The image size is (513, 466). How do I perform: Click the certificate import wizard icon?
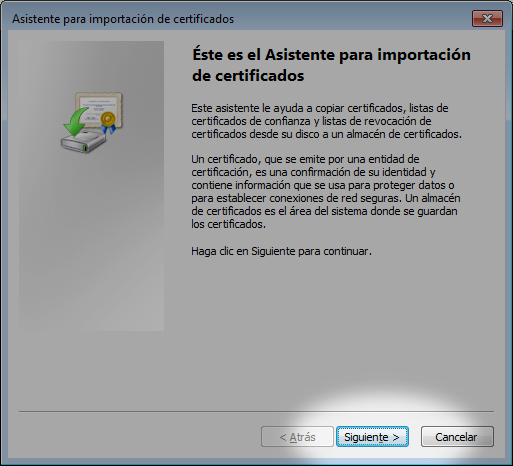[92, 122]
